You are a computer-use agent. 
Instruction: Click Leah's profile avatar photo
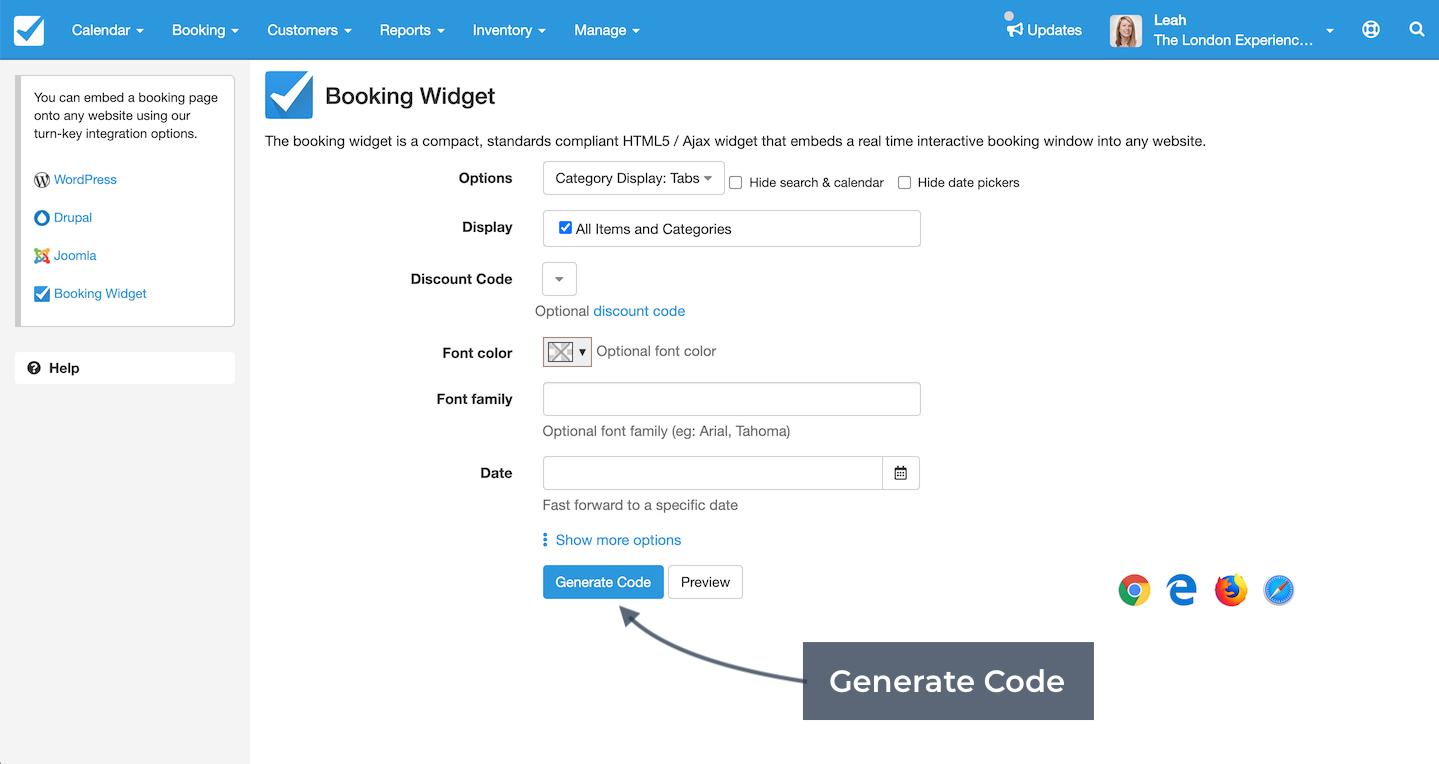1126,31
